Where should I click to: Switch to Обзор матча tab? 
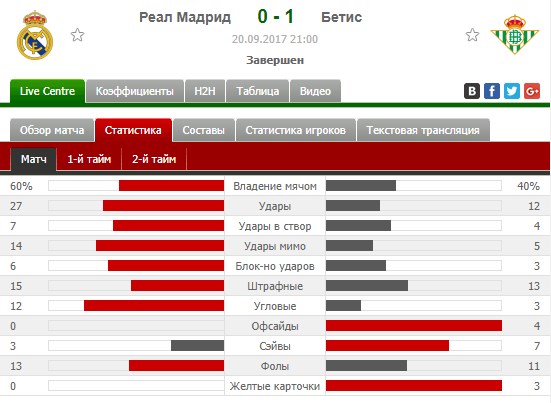pyautogui.click(x=52, y=130)
